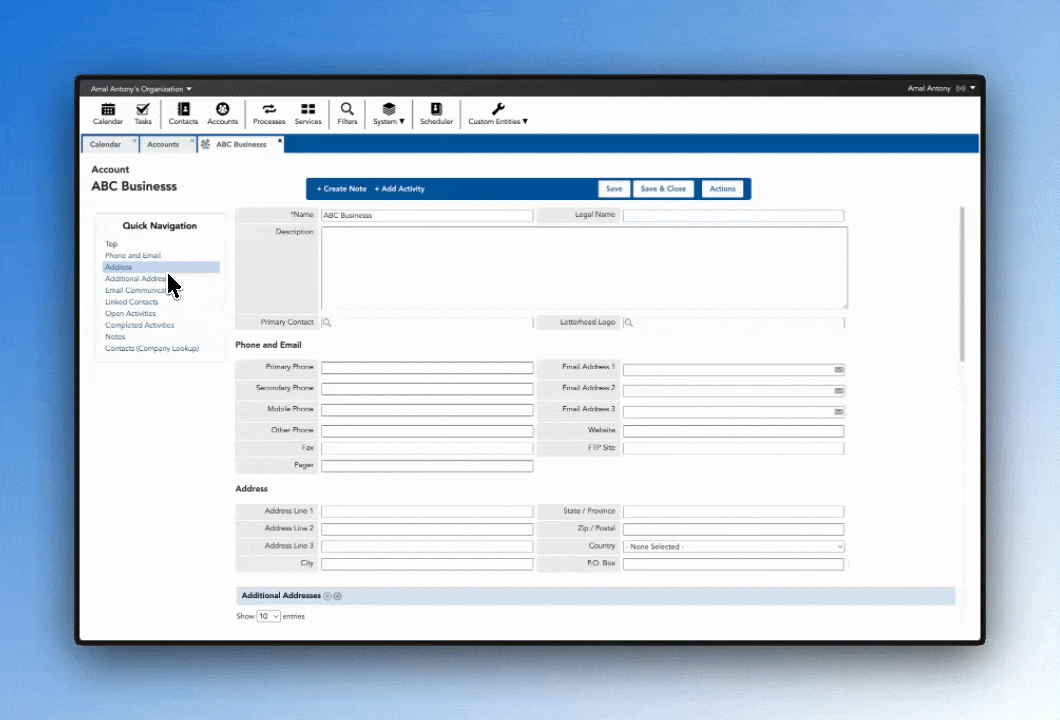The height and width of the screenshot is (720, 1060).
Task: Jump to Notes in Quick Navigation
Action: (x=115, y=337)
